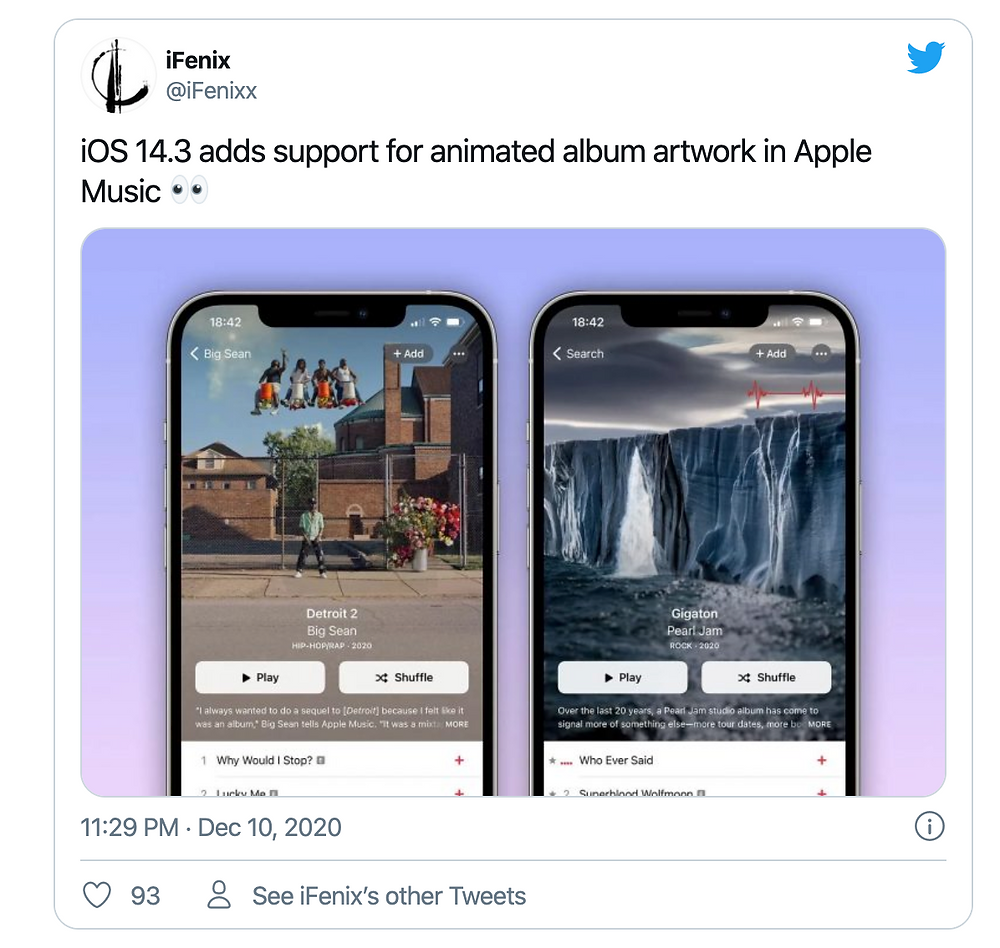Tap plus icon next to Who Ever Said
The height and width of the screenshot is (948, 1000).
click(x=821, y=760)
